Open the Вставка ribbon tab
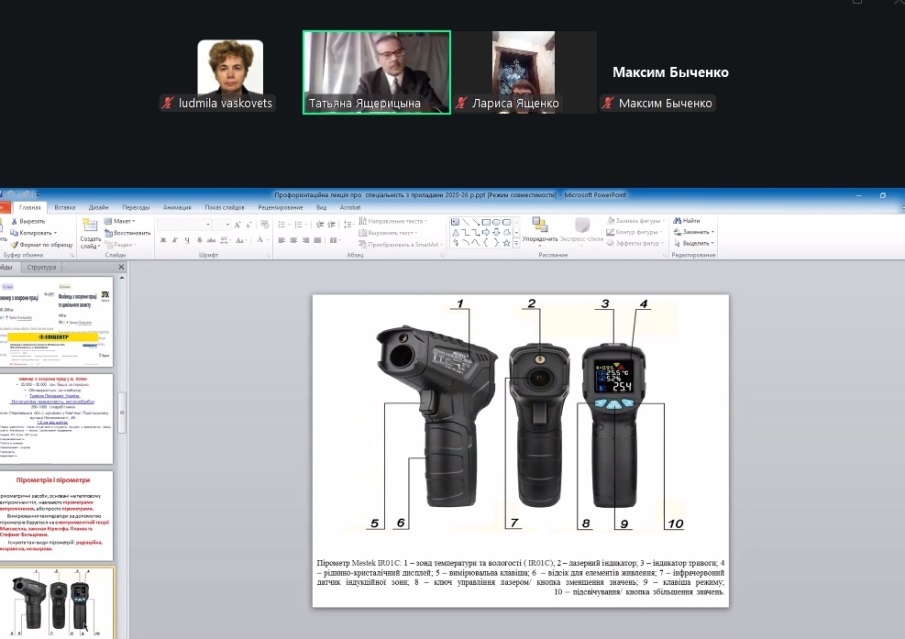Screen dimensions: 905x639 click(65, 207)
